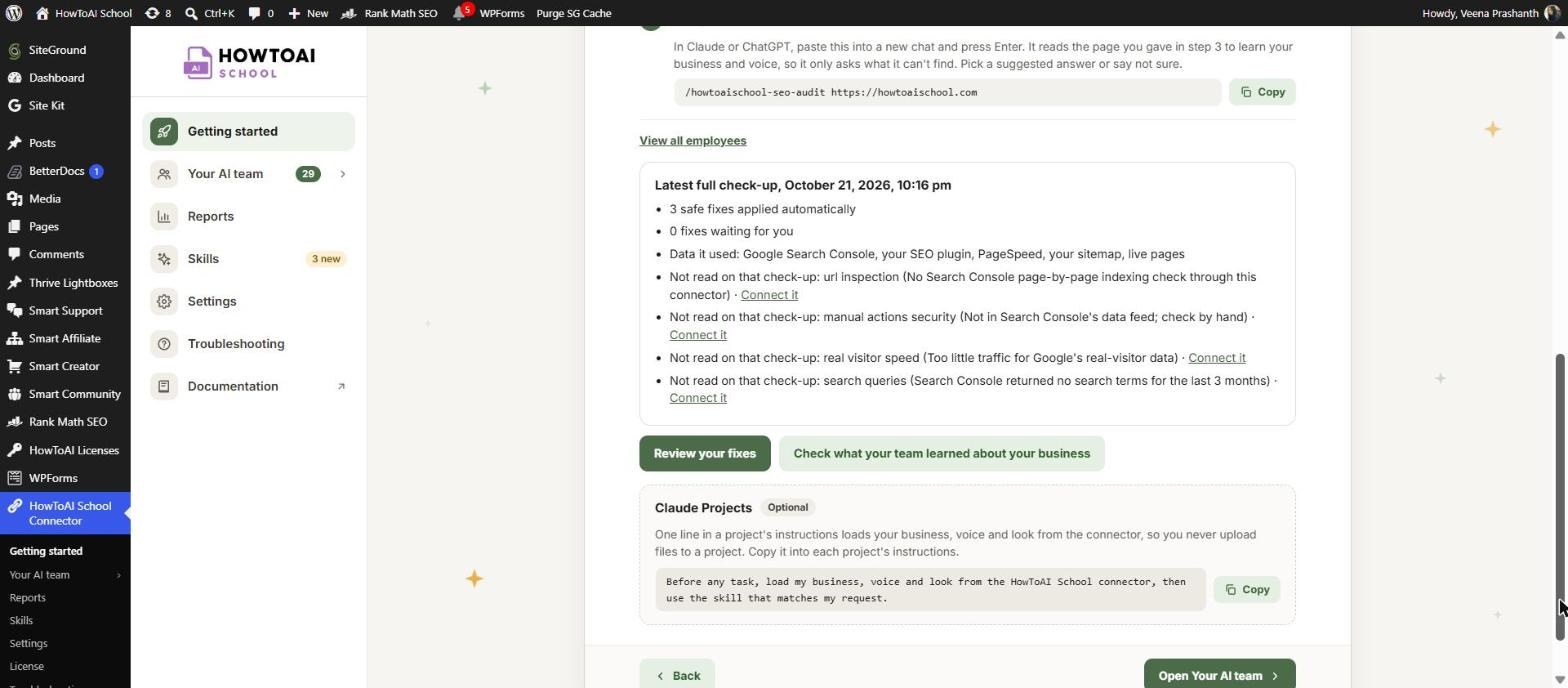Open Smart Affiliate menu item
Viewport: 1568px width, 688px height.
tap(65, 339)
